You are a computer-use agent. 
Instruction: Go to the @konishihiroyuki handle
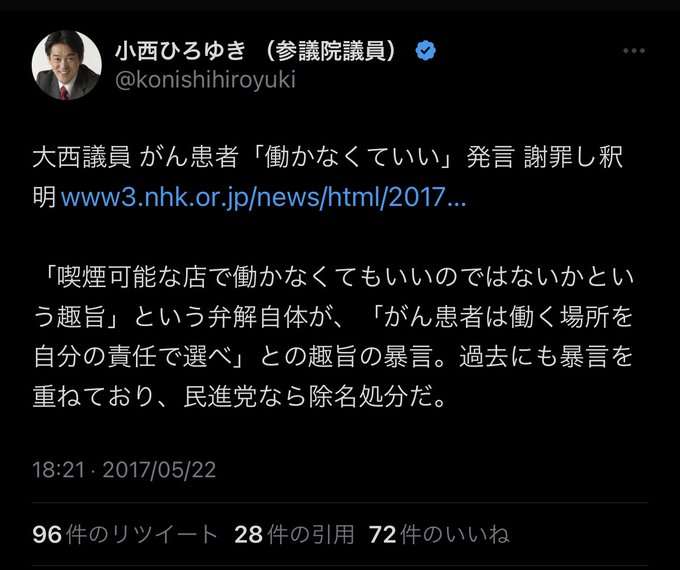click(205, 80)
